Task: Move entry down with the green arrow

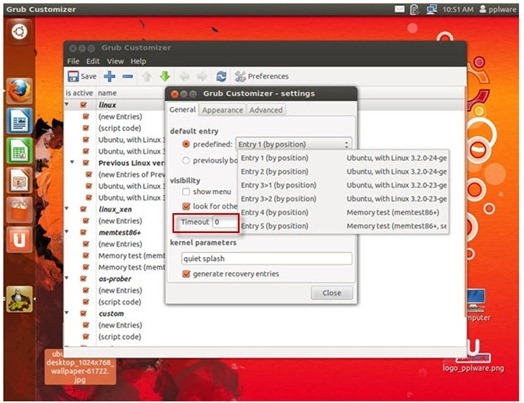Action: (165, 77)
